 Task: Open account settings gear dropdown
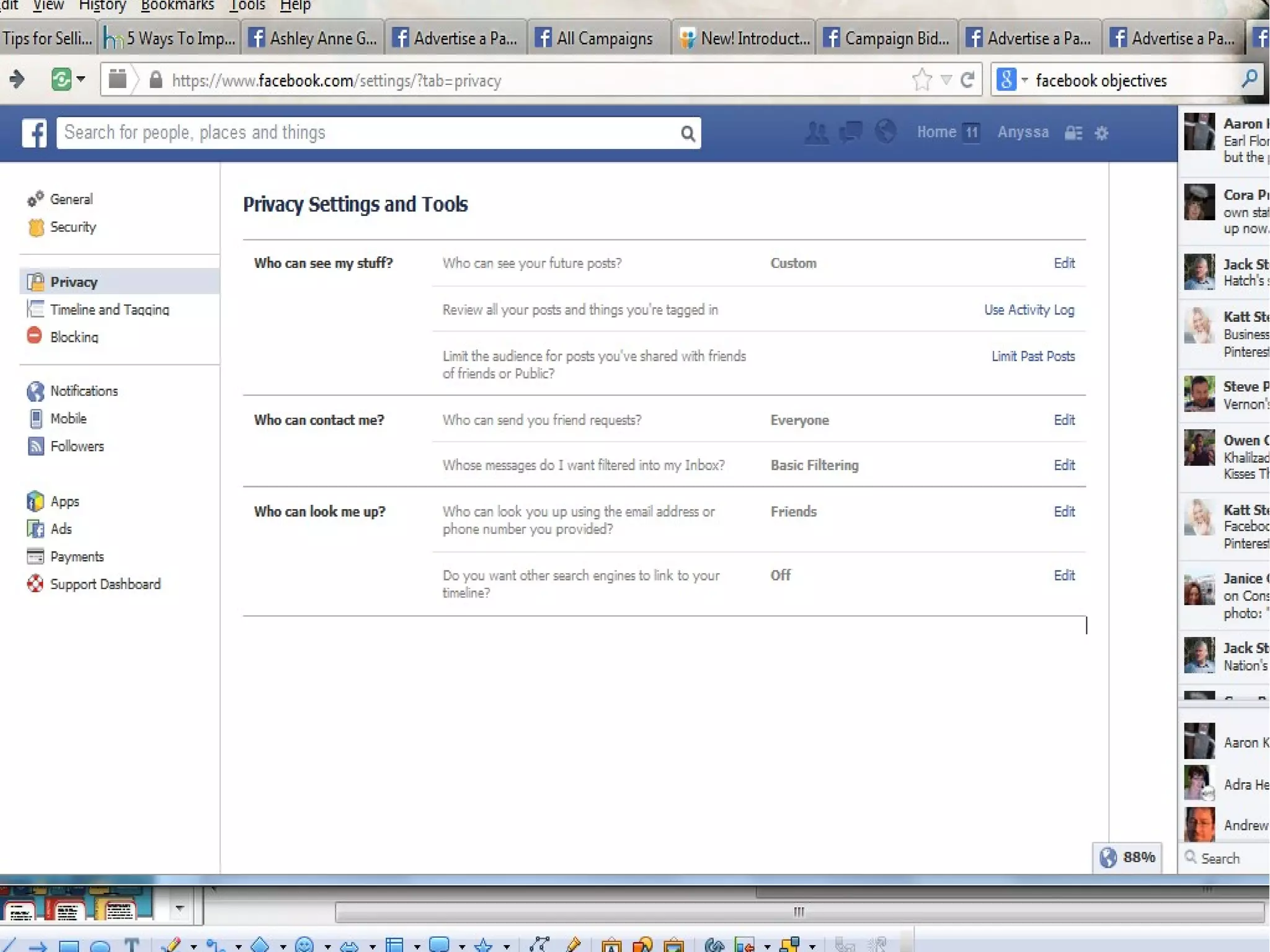(x=1101, y=133)
